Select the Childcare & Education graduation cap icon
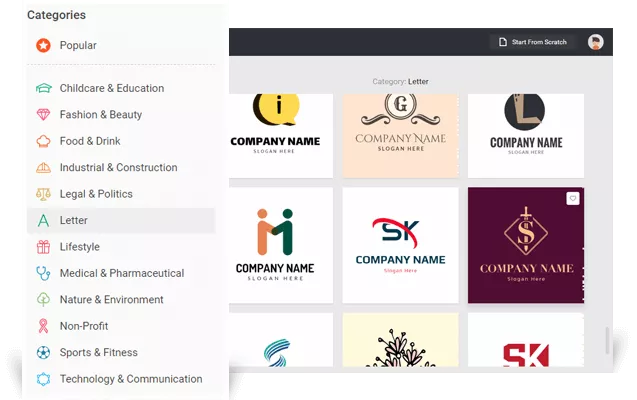This screenshot has height=400, width=637. (43, 88)
